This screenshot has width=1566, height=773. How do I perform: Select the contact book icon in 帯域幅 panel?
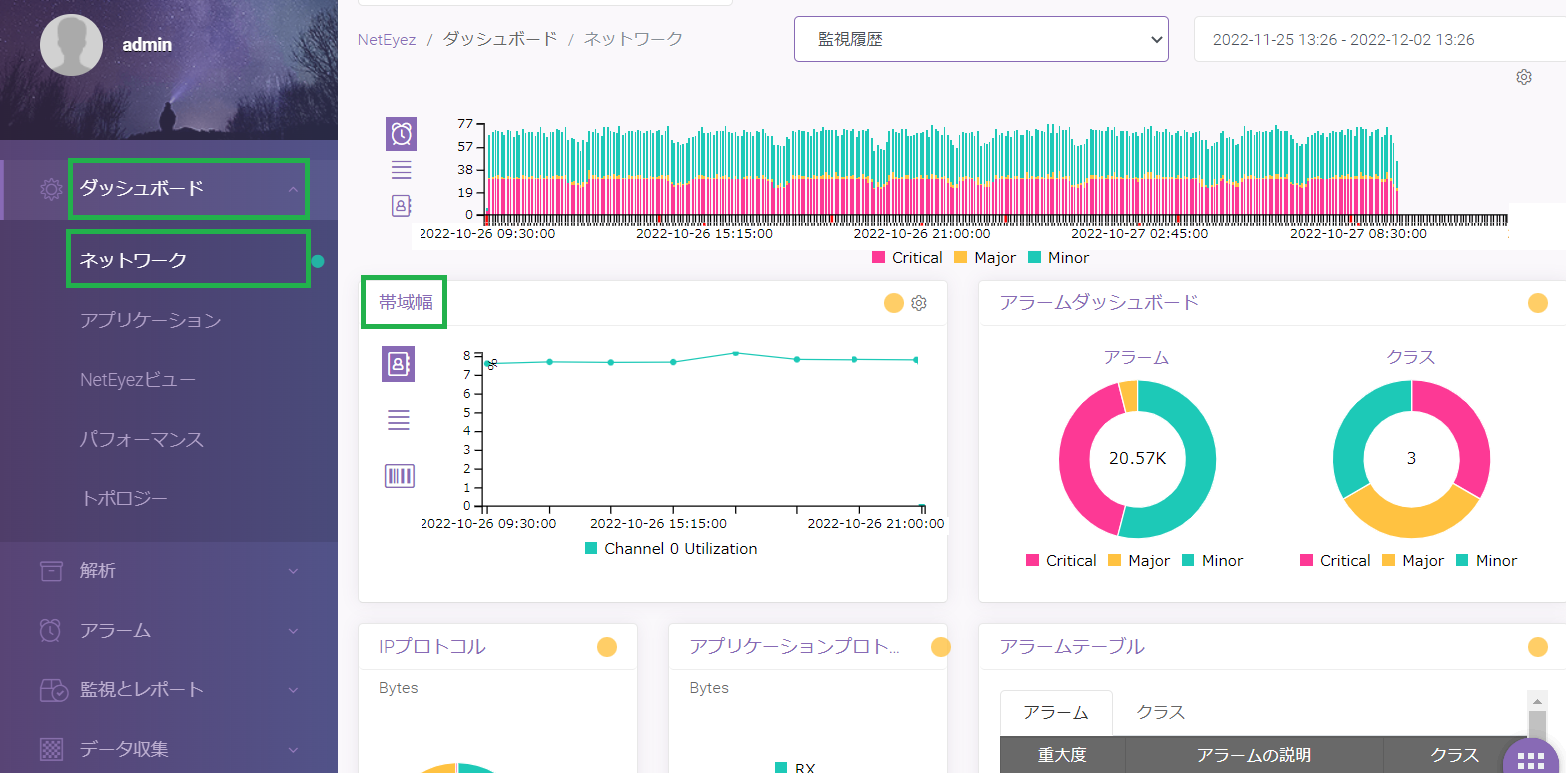[x=399, y=364]
